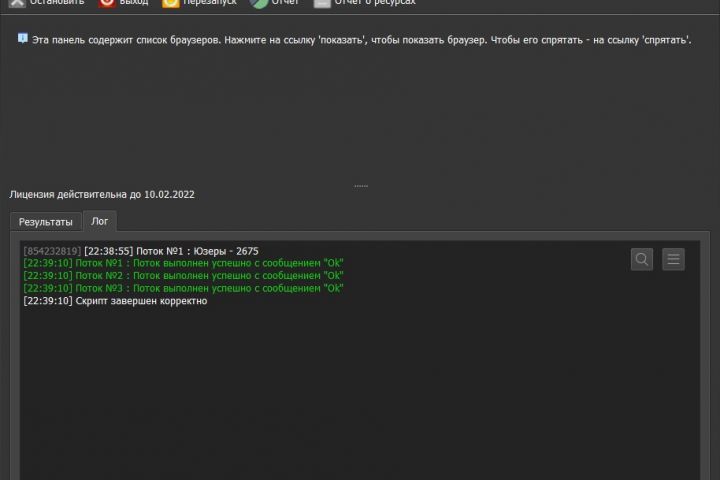720x480 pixels.
Task: Select the Поток №1 success log line
Action: click(183, 263)
